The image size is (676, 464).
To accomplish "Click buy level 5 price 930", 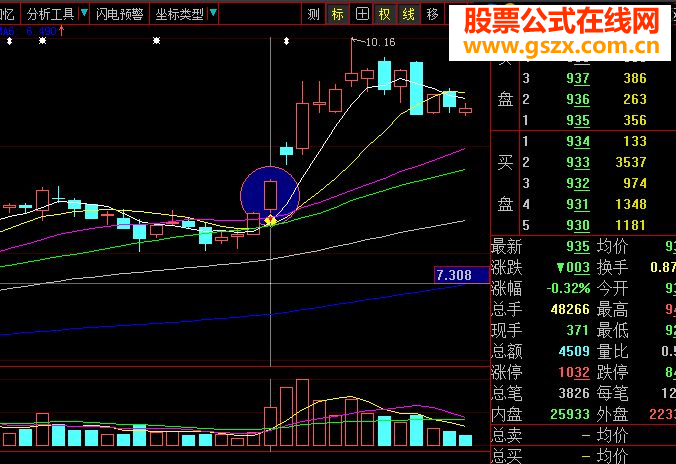I will point(578,225).
